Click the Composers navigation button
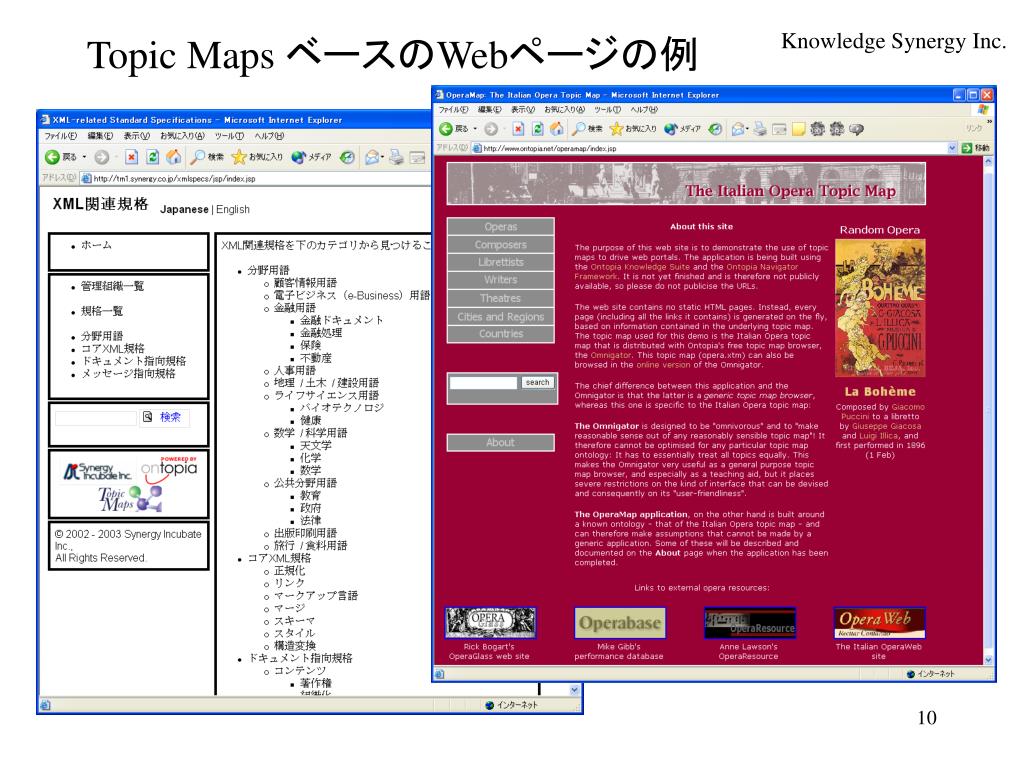The width and height of the screenshot is (1024, 768). coord(501,244)
